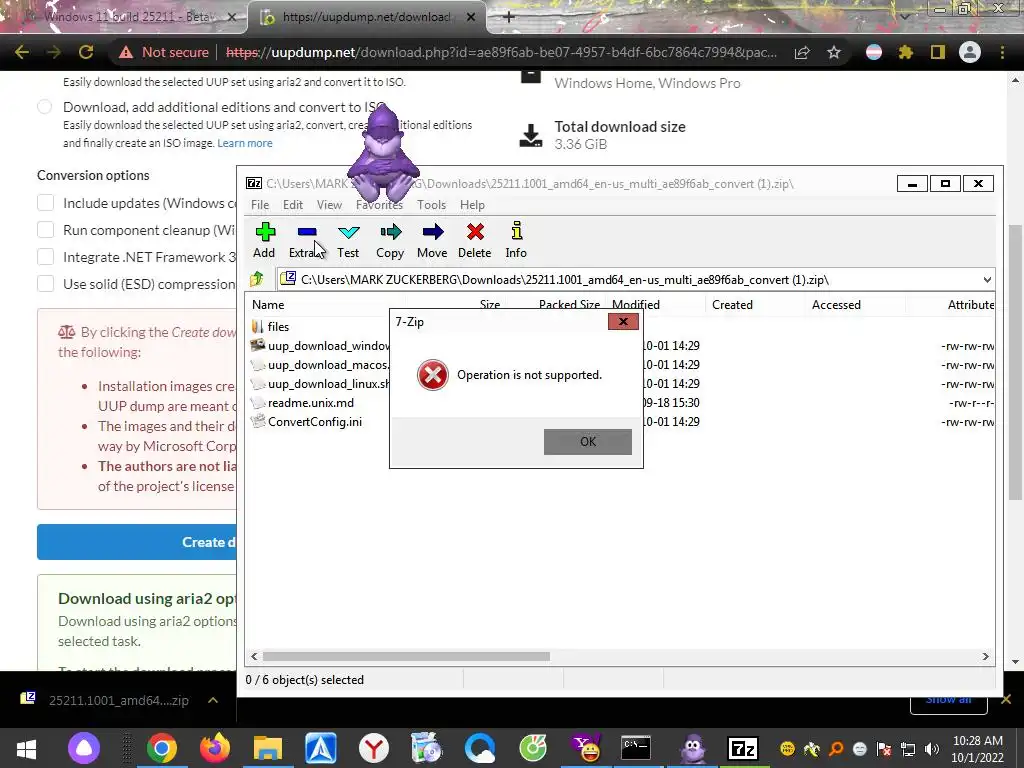Click the OK button in error dialog

click(x=588, y=441)
